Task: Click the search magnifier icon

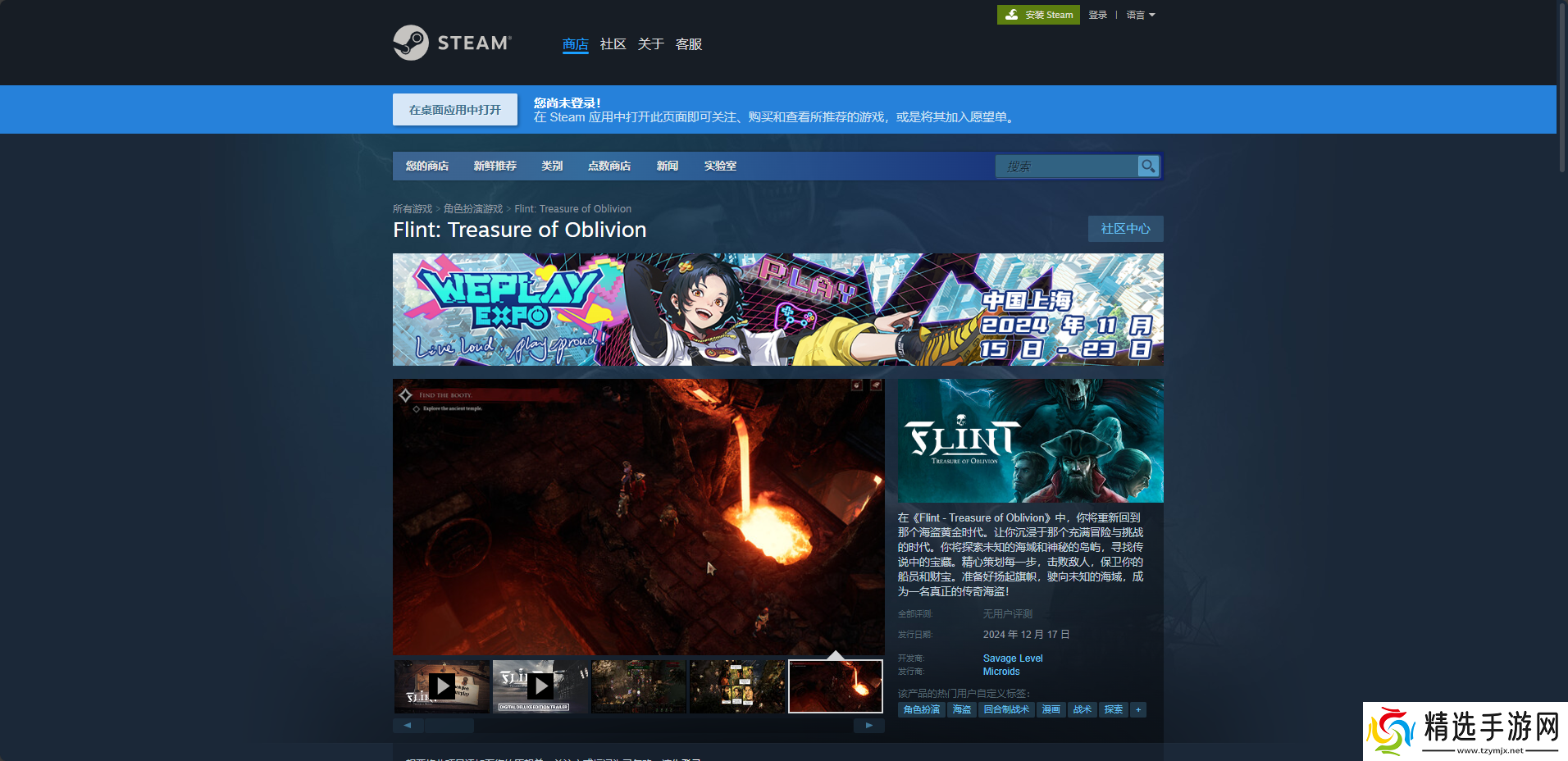Action: [1148, 166]
